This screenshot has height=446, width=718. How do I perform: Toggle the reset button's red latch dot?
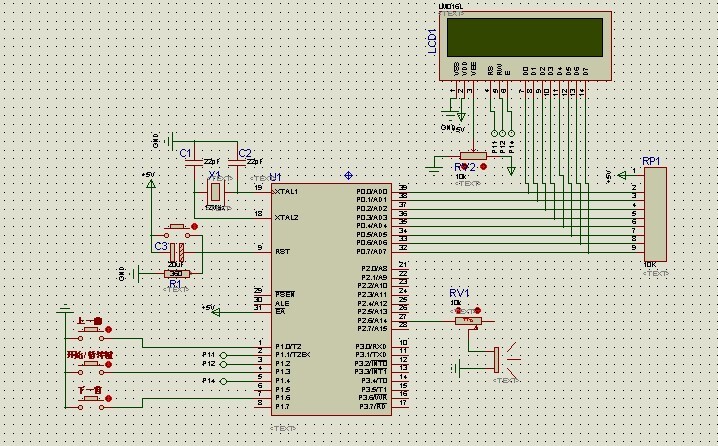(x=193, y=226)
